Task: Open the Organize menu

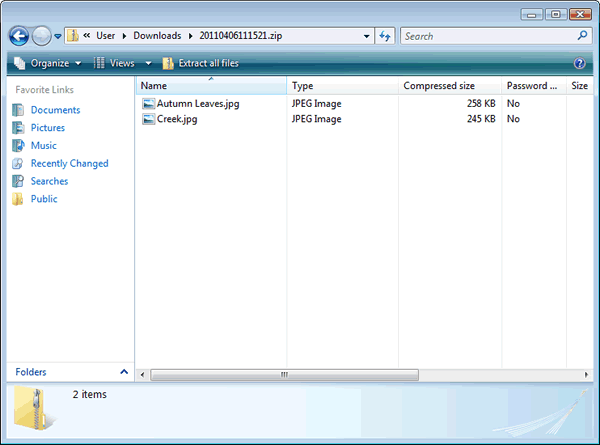Action: click(48, 63)
